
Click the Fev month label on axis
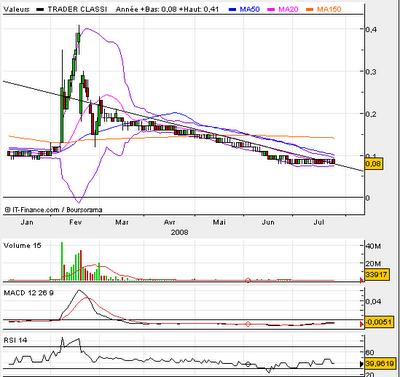tap(75, 222)
